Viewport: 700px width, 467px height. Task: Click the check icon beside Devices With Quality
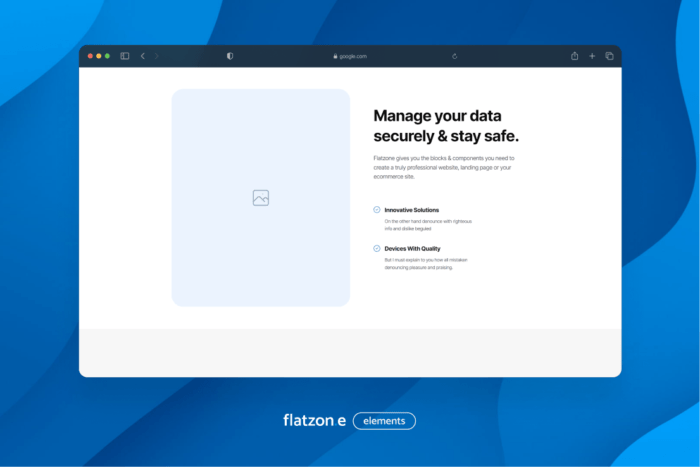coord(377,248)
